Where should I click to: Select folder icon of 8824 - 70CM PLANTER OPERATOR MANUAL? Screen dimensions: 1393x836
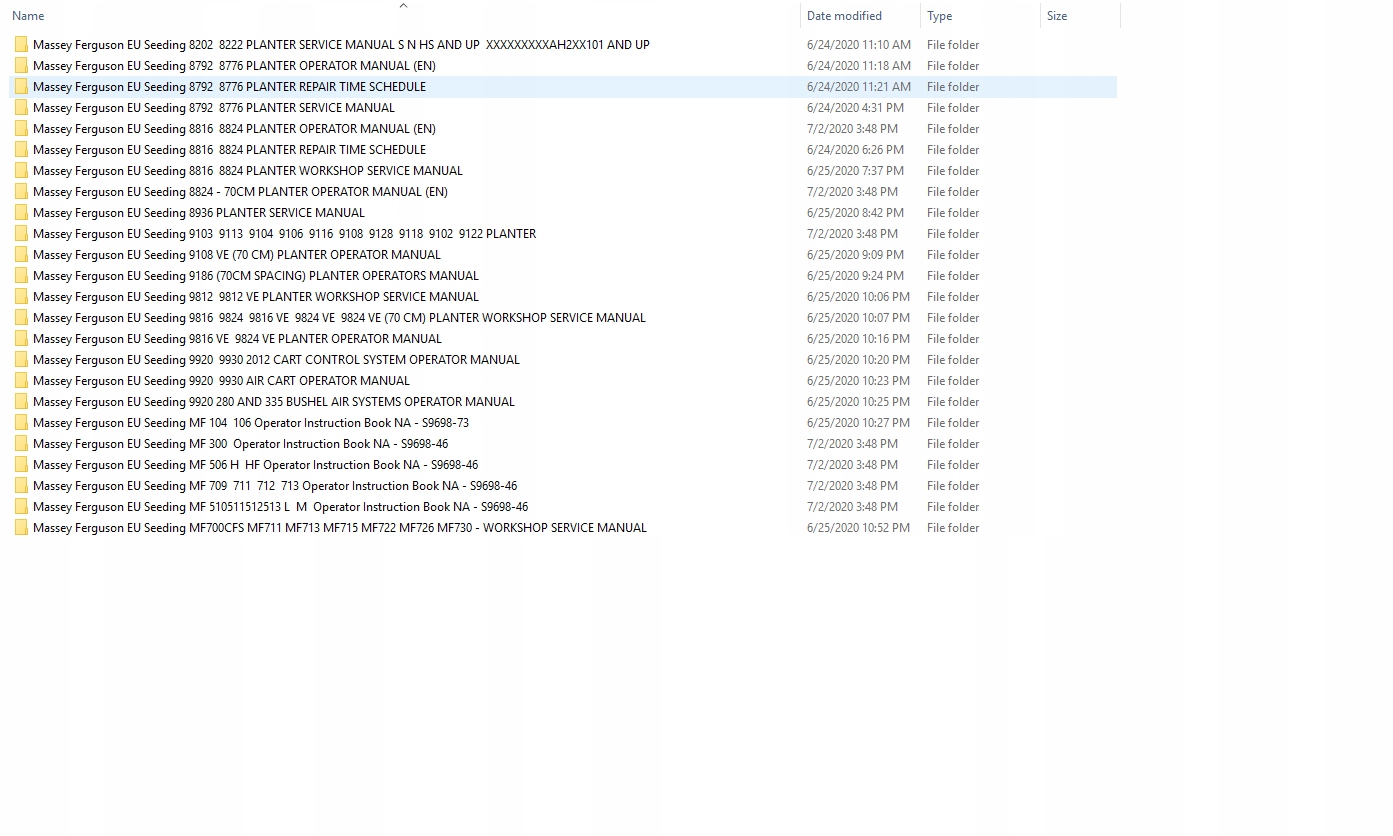(x=21, y=192)
